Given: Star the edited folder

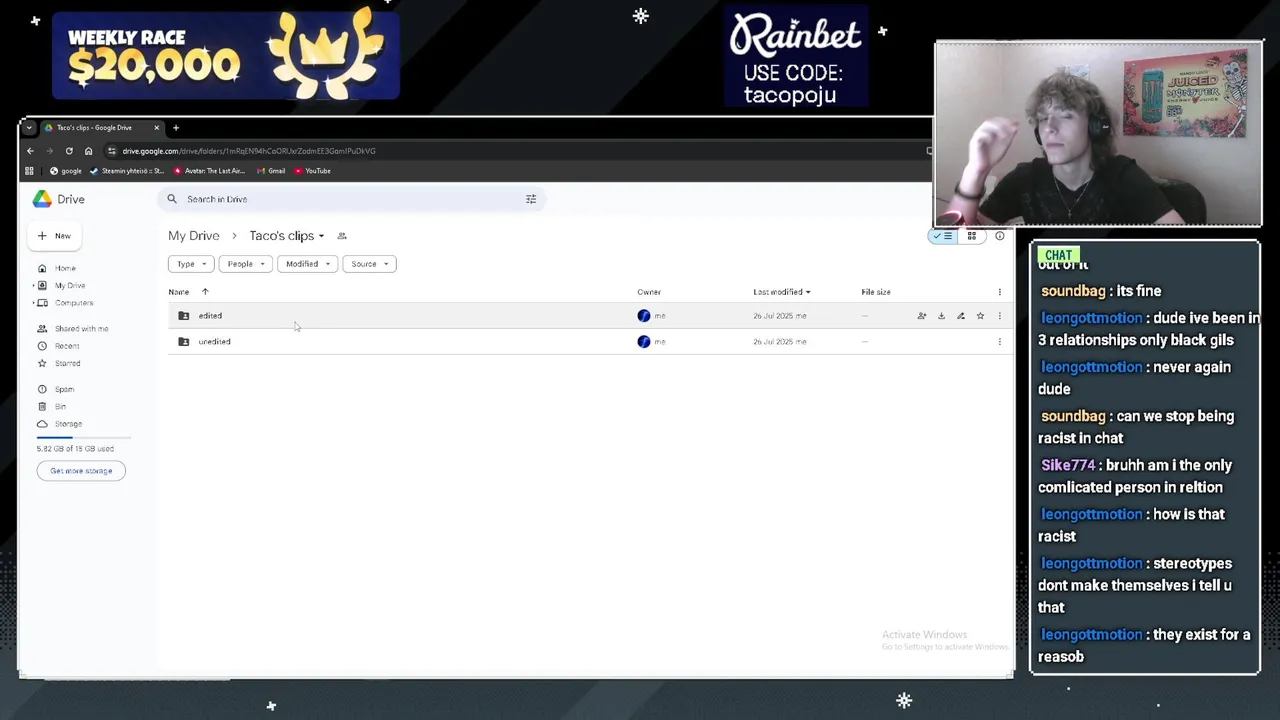Looking at the screenshot, I should point(980,316).
